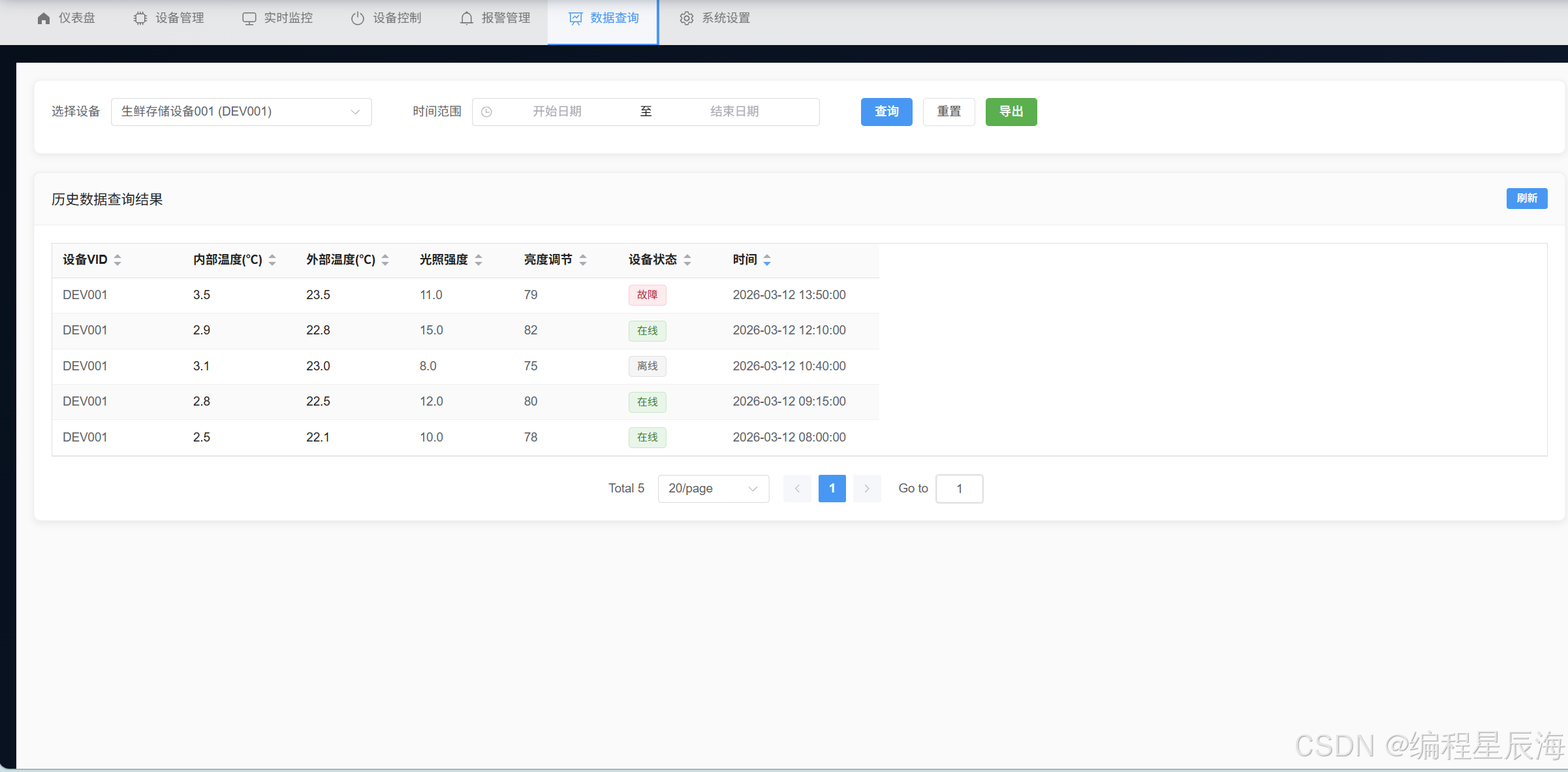Image resolution: width=1568 pixels, height=772 pixels.
Task: Open the 选择设备 device dropdown
Action: [241, 112]
